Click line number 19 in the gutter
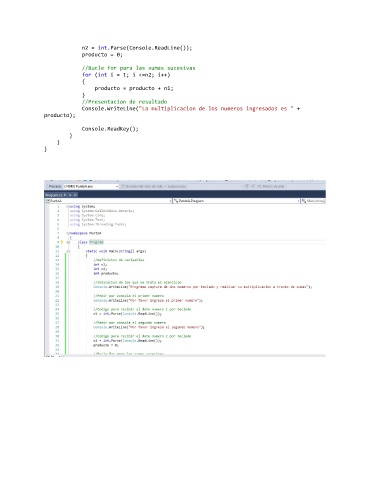Screen dimensions: 370x480 pyautogui.click(x=57, y=287)
